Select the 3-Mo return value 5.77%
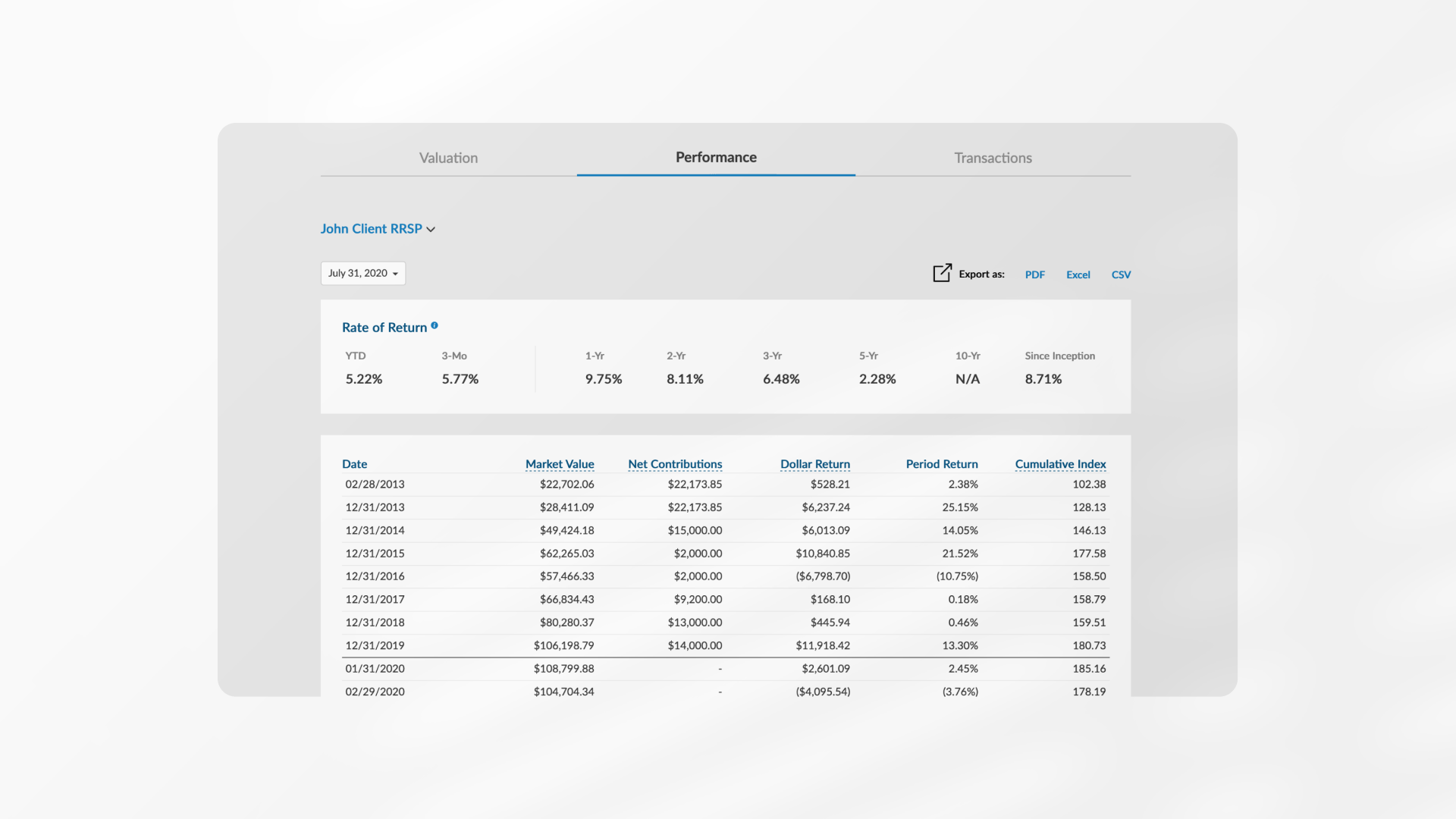Image resolution: width=1456 pixels, height=819 pixels. point(460,379)
